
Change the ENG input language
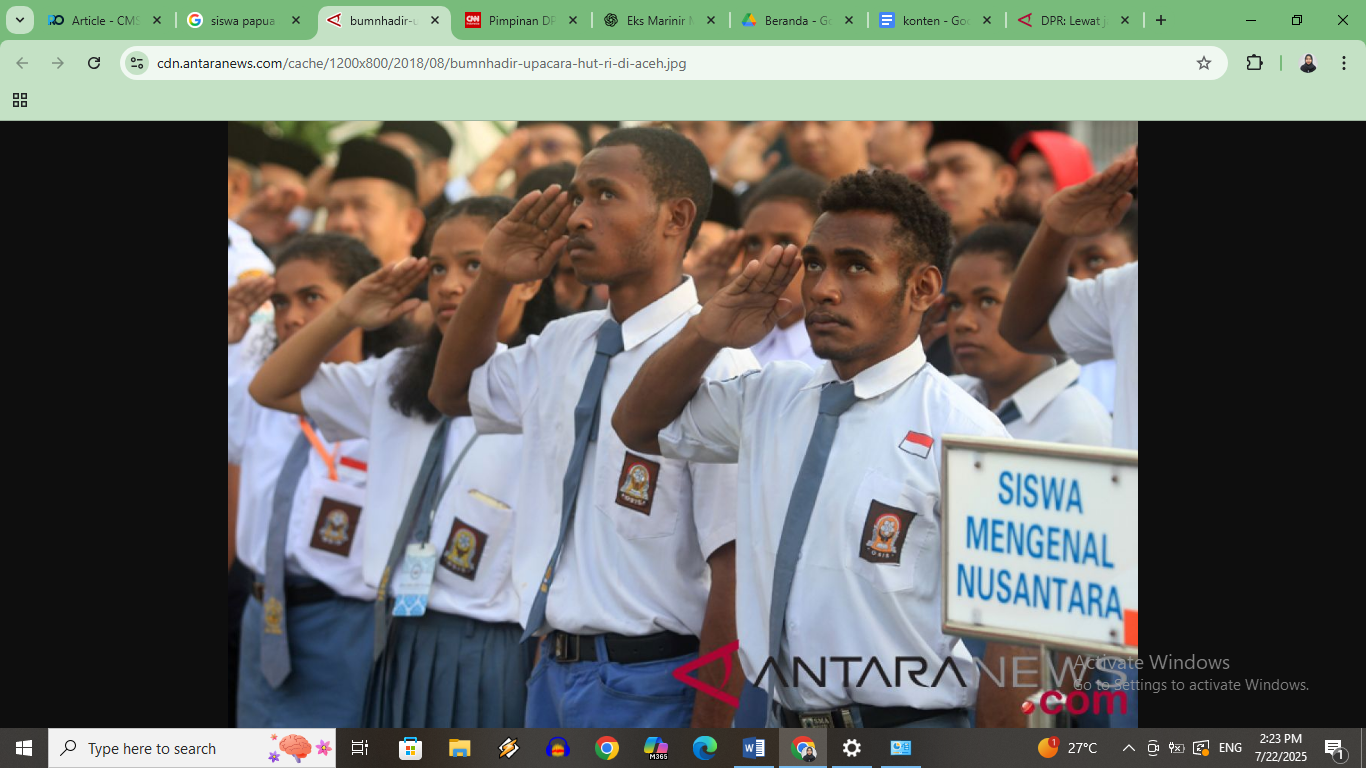(1230, 748)
